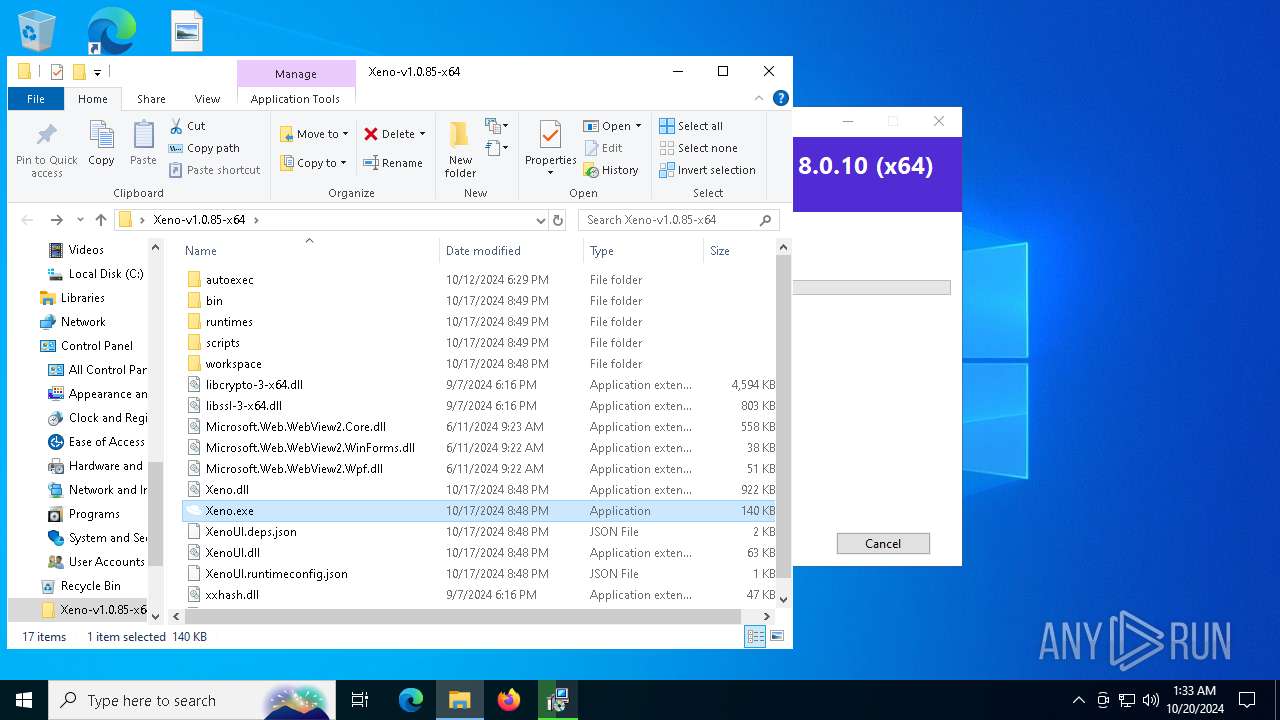1280x720 pixels.
Task: Switch to the Home tab
Action: pos(93,99)
